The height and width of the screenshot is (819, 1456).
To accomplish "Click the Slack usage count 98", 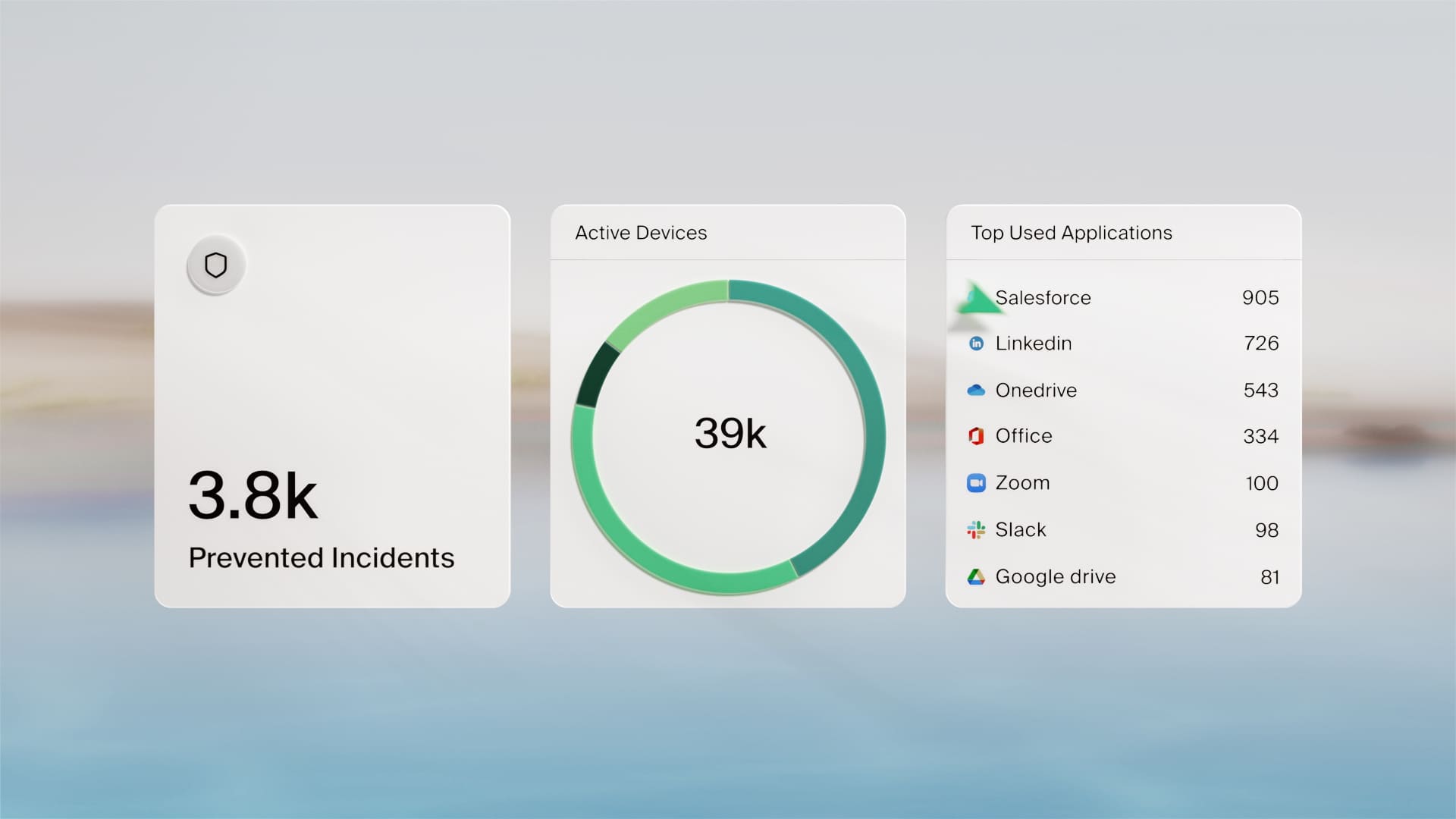I will [1266, 530].
